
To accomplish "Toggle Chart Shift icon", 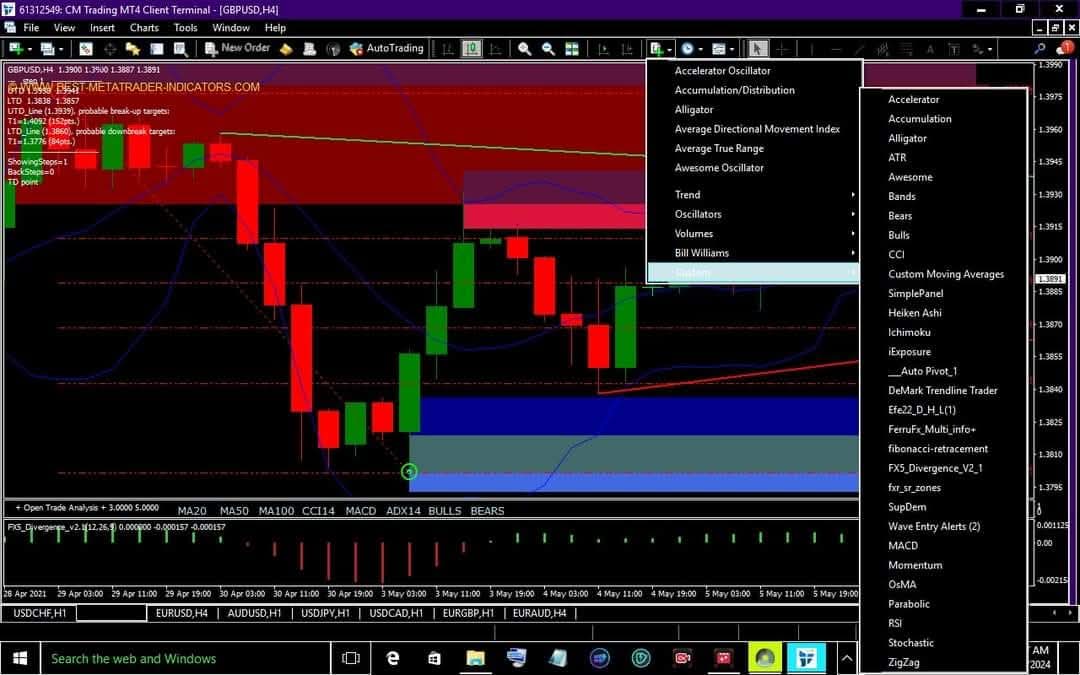I will [x=627, y=49].
